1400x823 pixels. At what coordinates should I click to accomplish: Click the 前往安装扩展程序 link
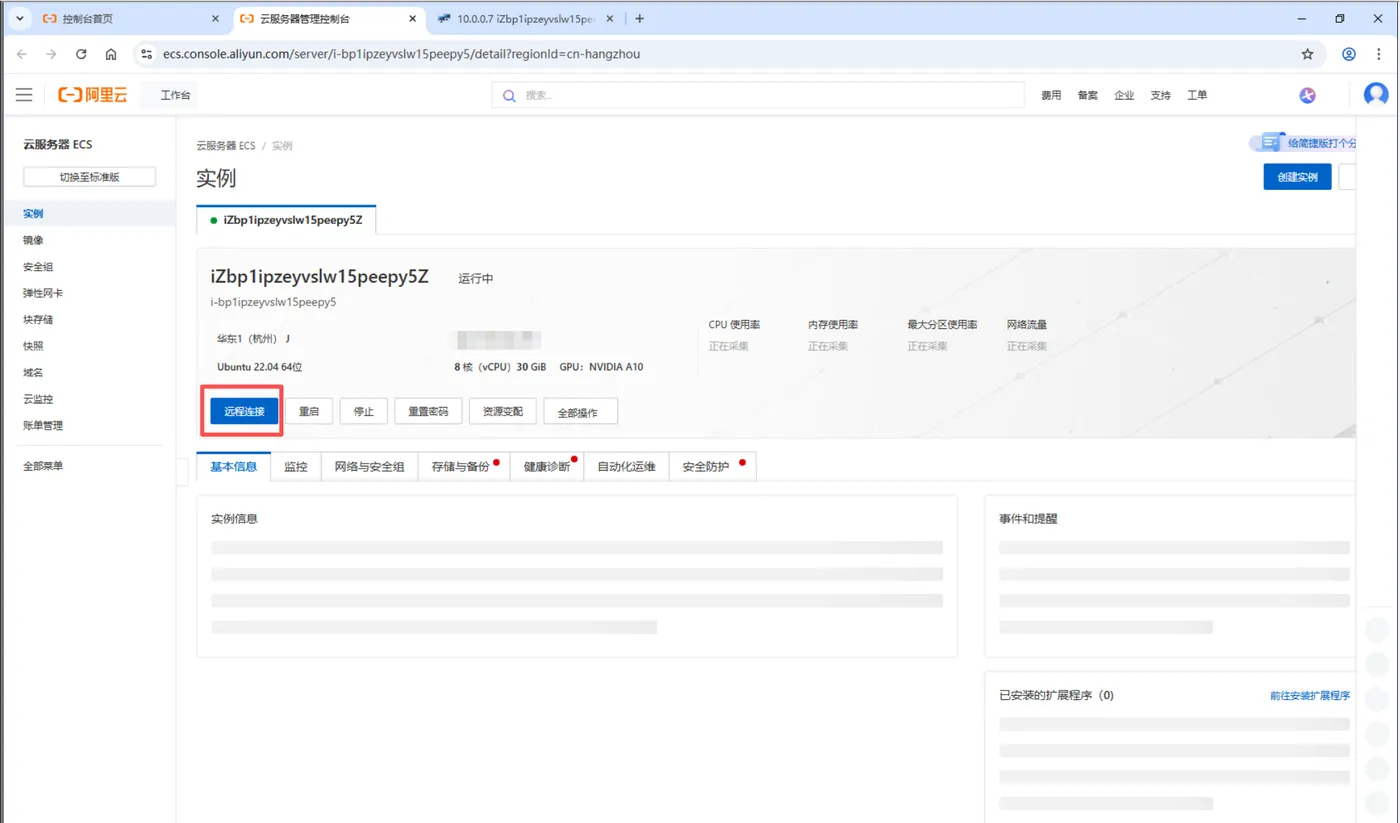point(1310,695)
